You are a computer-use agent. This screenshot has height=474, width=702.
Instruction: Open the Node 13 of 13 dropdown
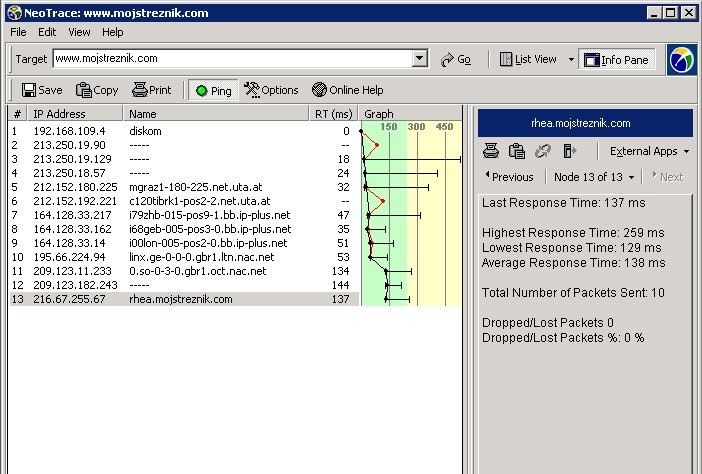point(593,177)
